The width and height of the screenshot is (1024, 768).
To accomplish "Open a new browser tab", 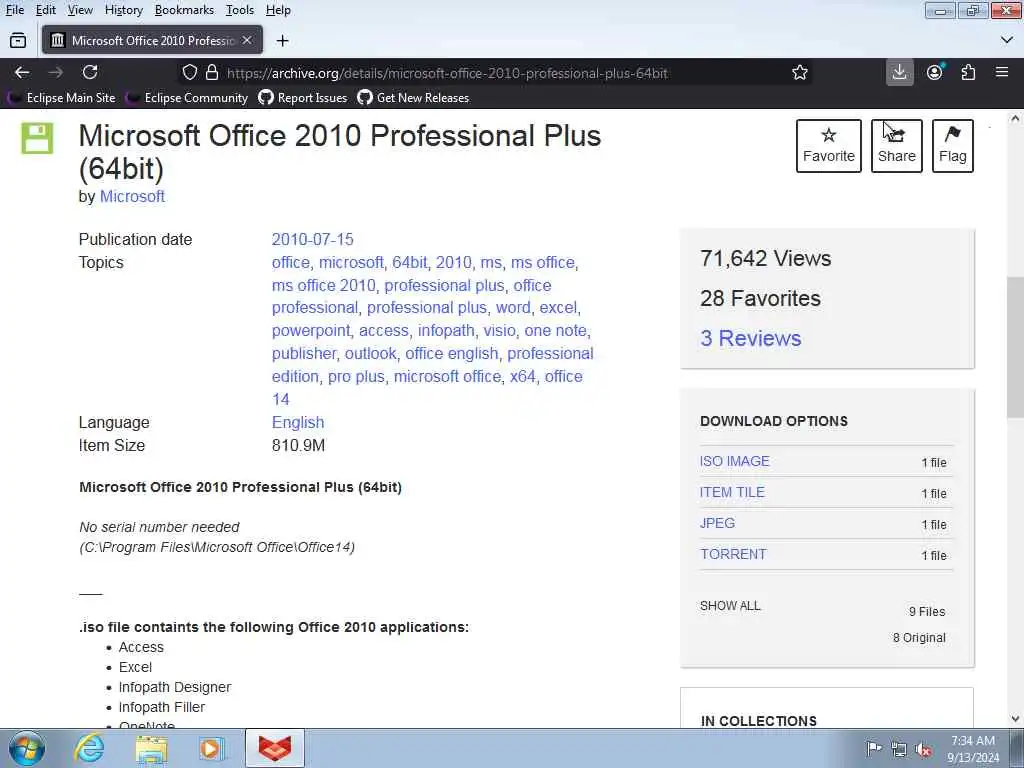I will [x=282, y=40].
